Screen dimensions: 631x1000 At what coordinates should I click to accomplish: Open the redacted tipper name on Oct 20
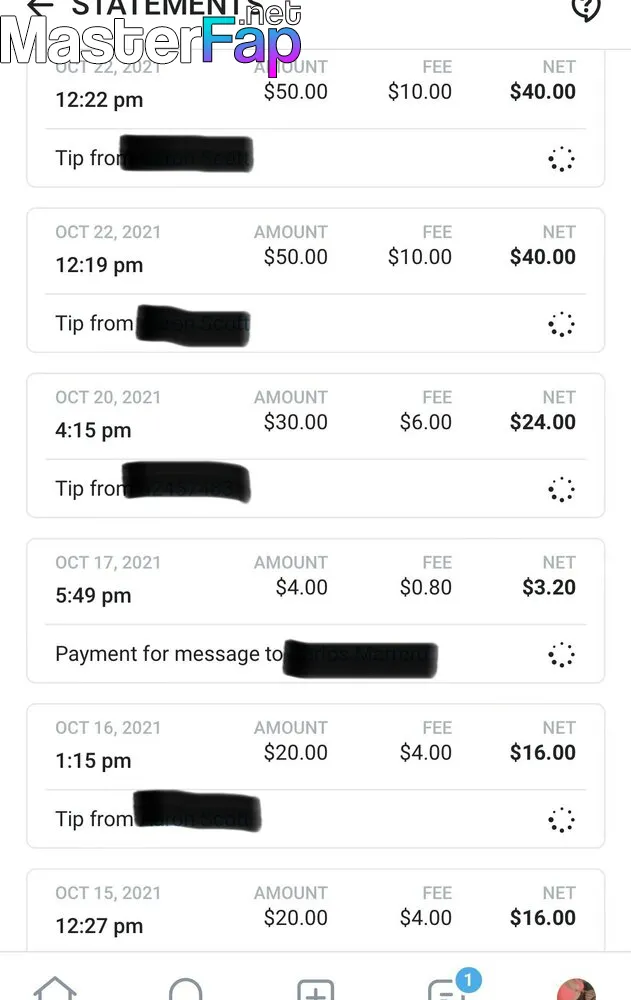pos(186,482)
